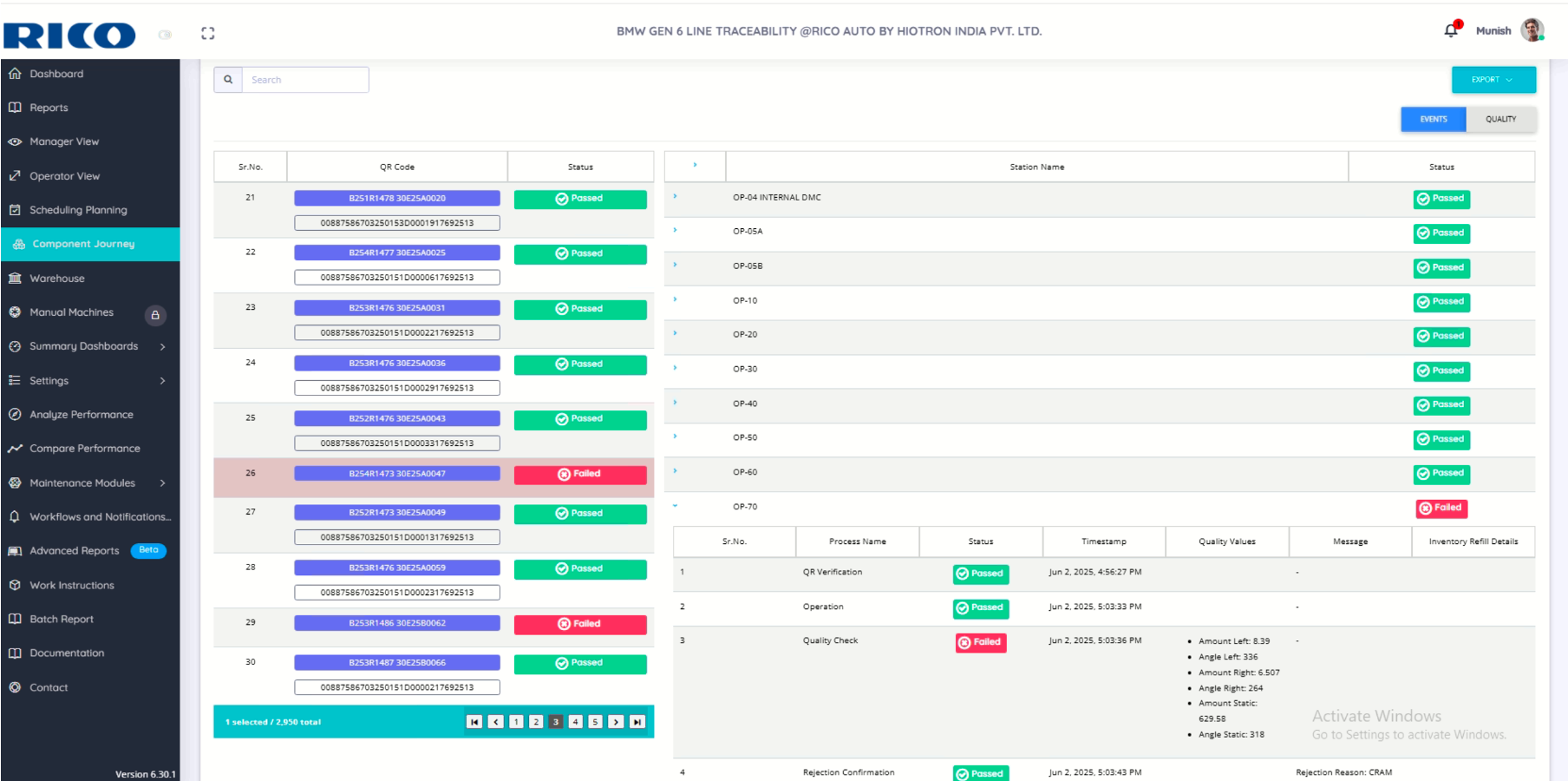Expand the OP-60 station row
The width and height of the screenshot is (1568, 781).
click(x=675, y=471)
